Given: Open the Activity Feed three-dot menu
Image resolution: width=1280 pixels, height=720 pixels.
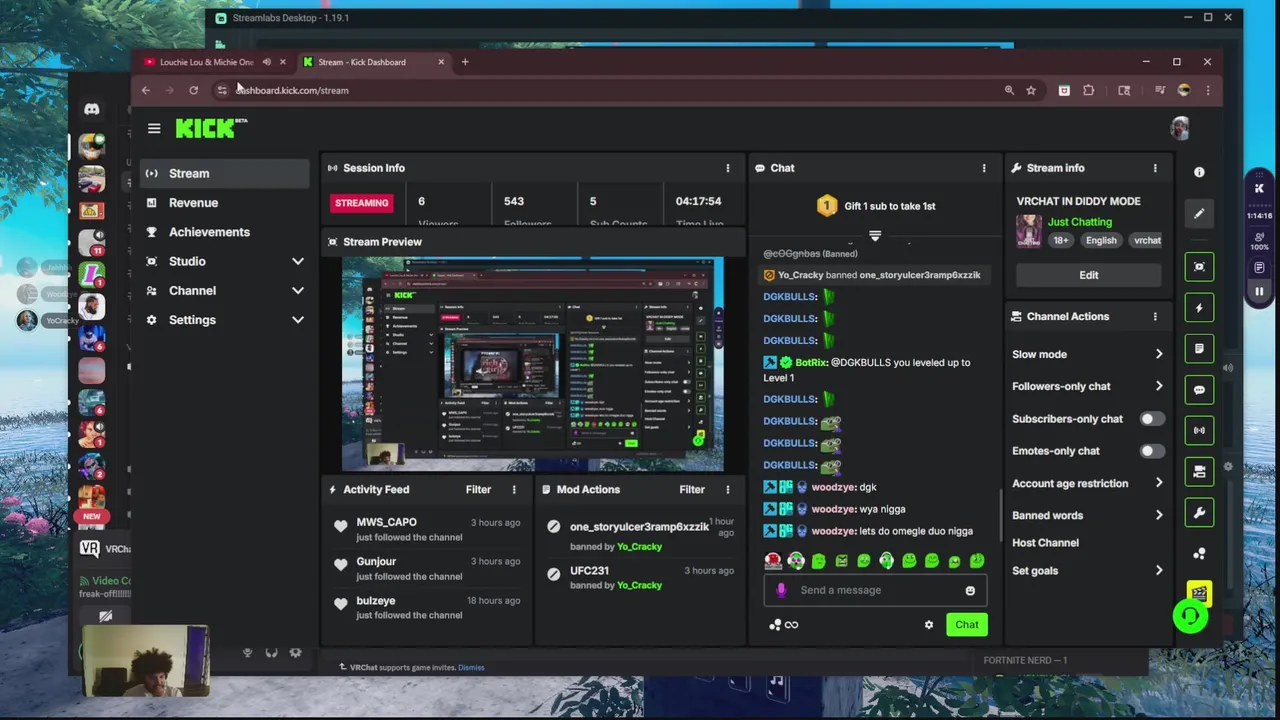Looking at the screenshot, I should (514, 490).
